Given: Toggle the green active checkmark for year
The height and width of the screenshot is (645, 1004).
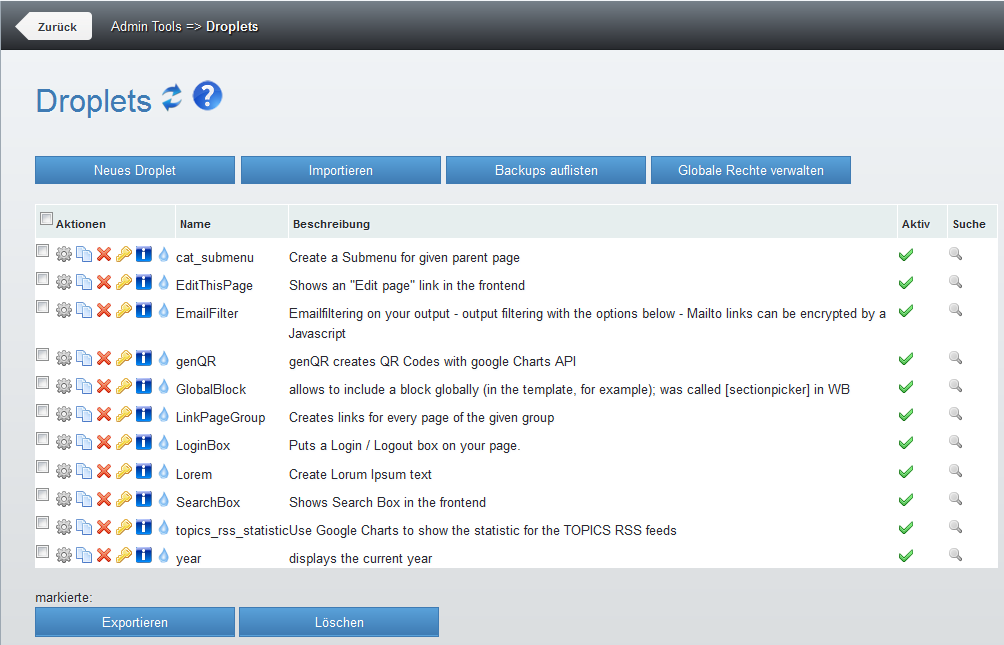Looking at the screenshot, I should click(x=906, y=555).
